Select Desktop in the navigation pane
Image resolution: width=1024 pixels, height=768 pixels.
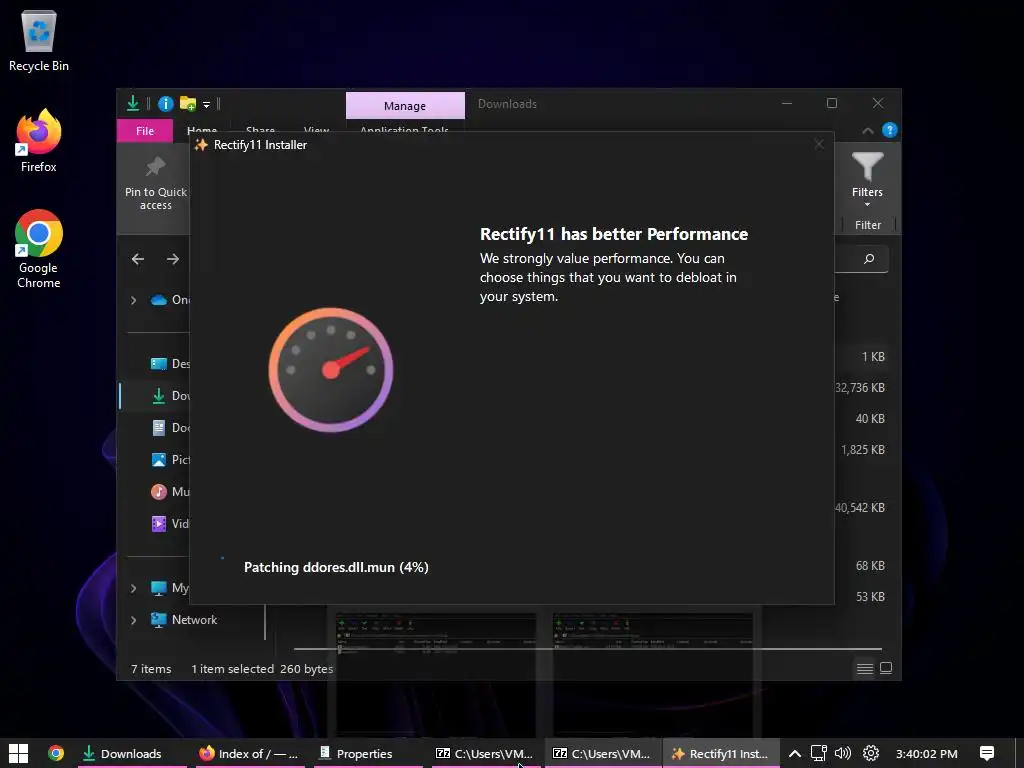[170, 364]
